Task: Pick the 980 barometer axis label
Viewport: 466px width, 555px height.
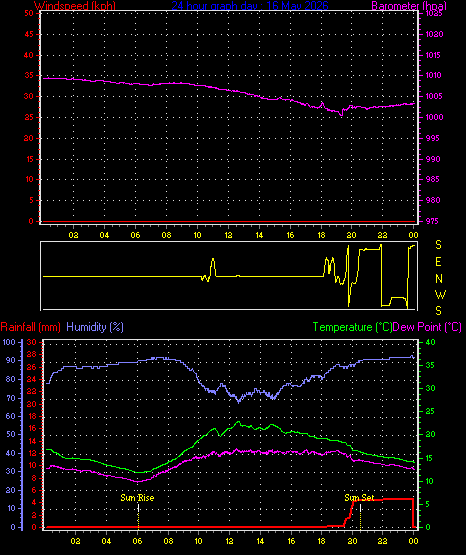Action: tap(432, 200)
